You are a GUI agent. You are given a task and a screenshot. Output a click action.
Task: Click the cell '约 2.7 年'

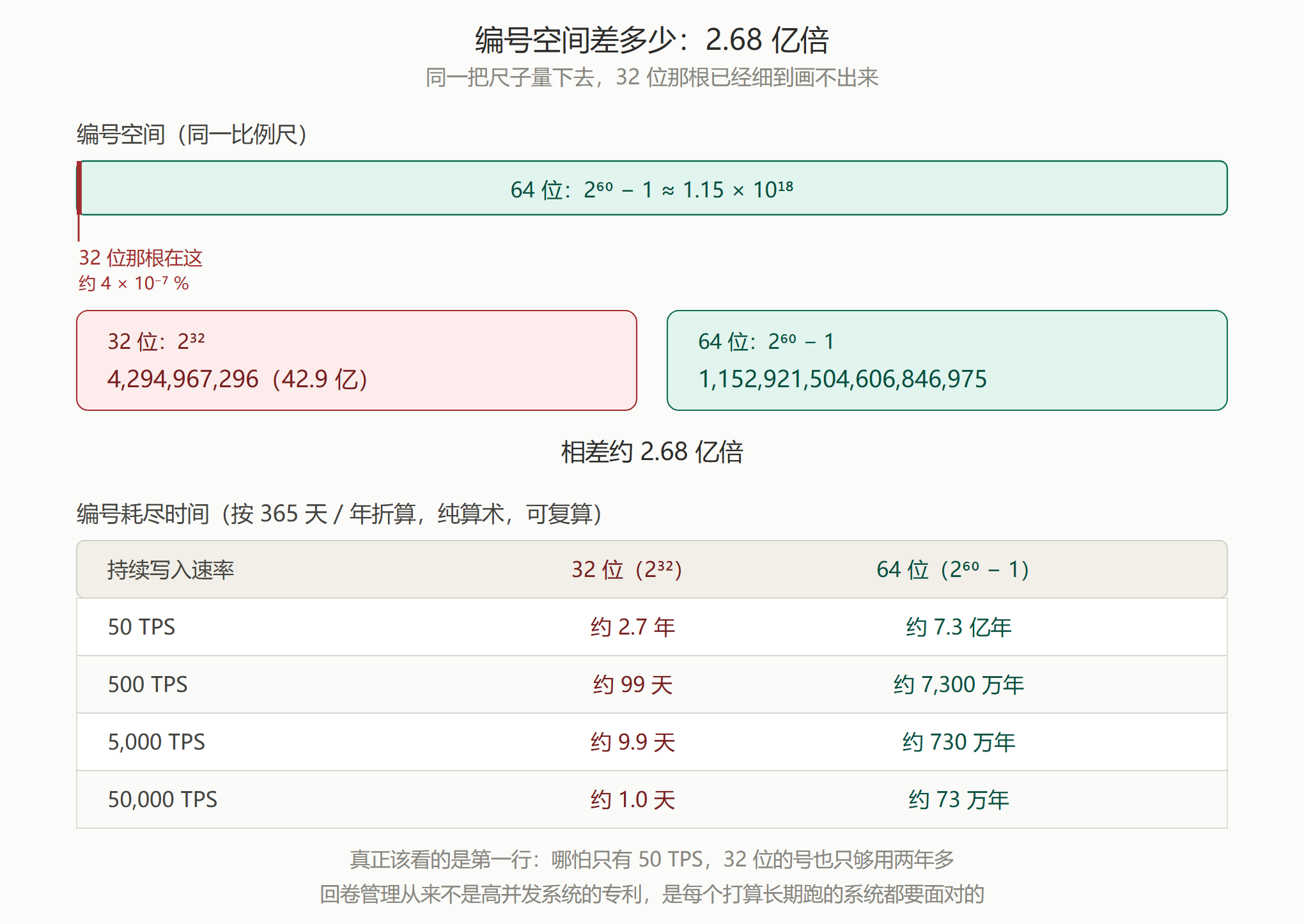coord(633,627)
